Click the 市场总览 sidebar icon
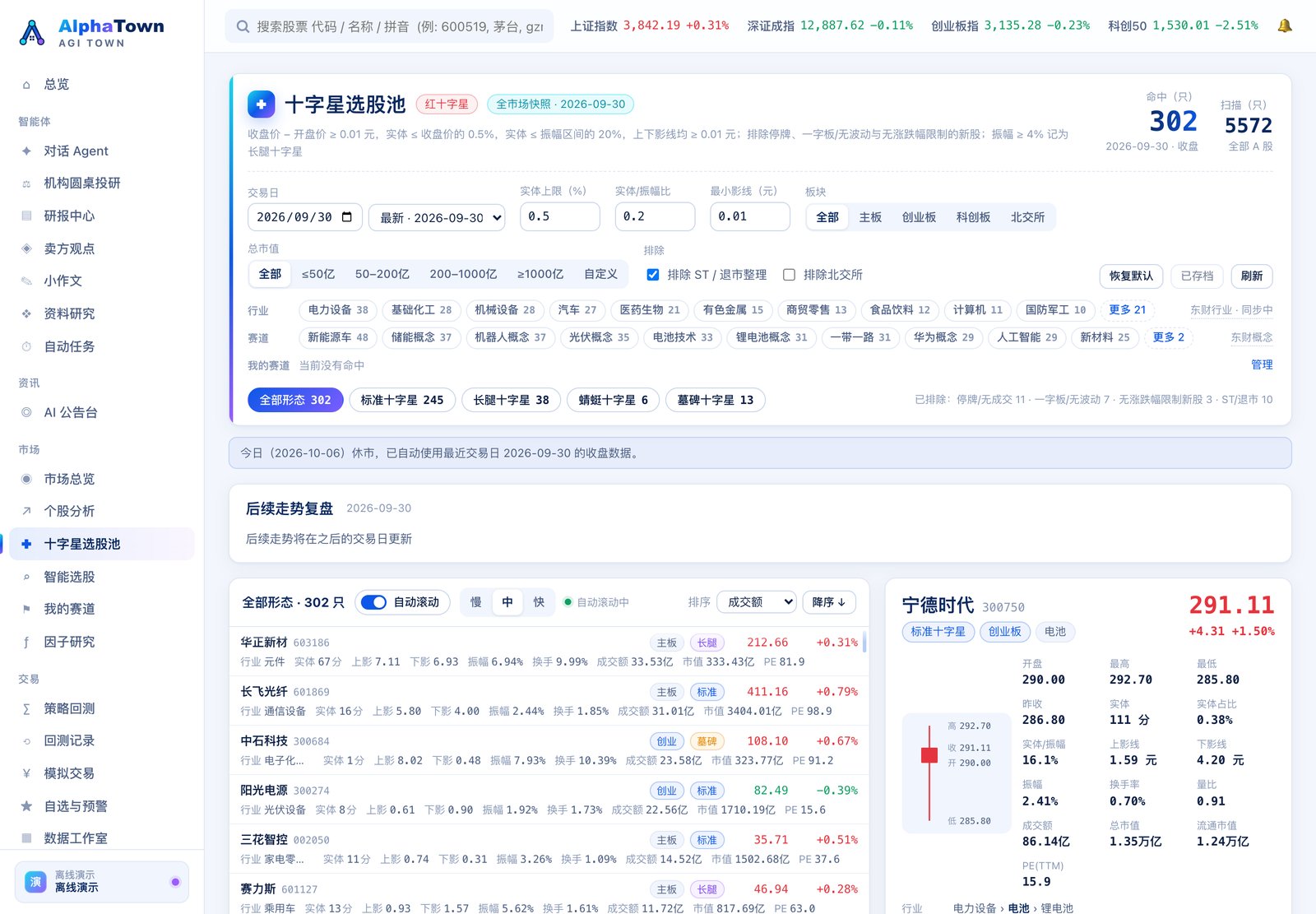This screenshot has height=914, width=1316. tap(26, 479)
